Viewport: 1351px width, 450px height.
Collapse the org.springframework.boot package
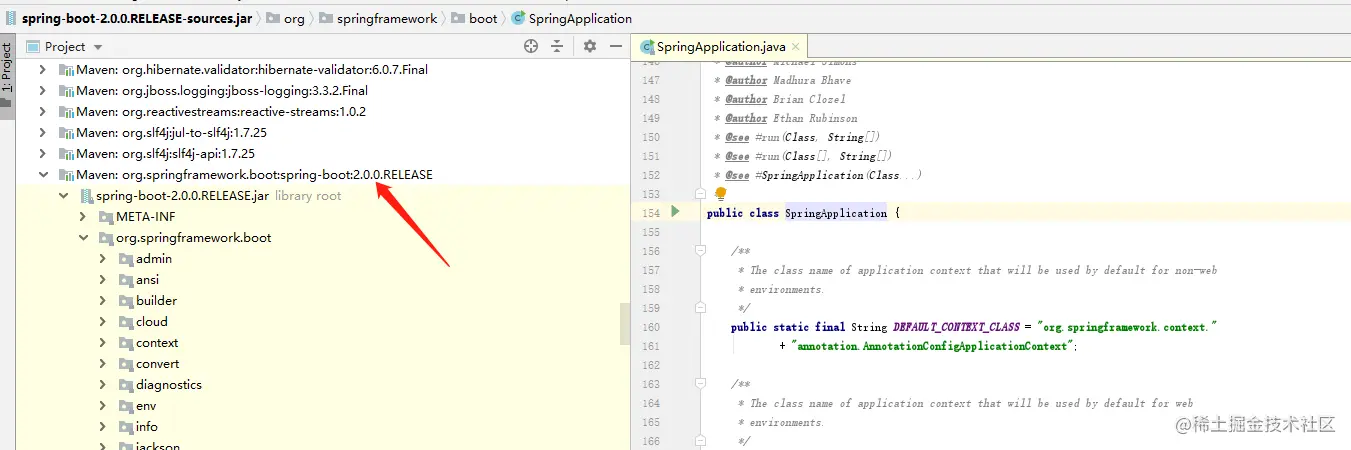84,238
